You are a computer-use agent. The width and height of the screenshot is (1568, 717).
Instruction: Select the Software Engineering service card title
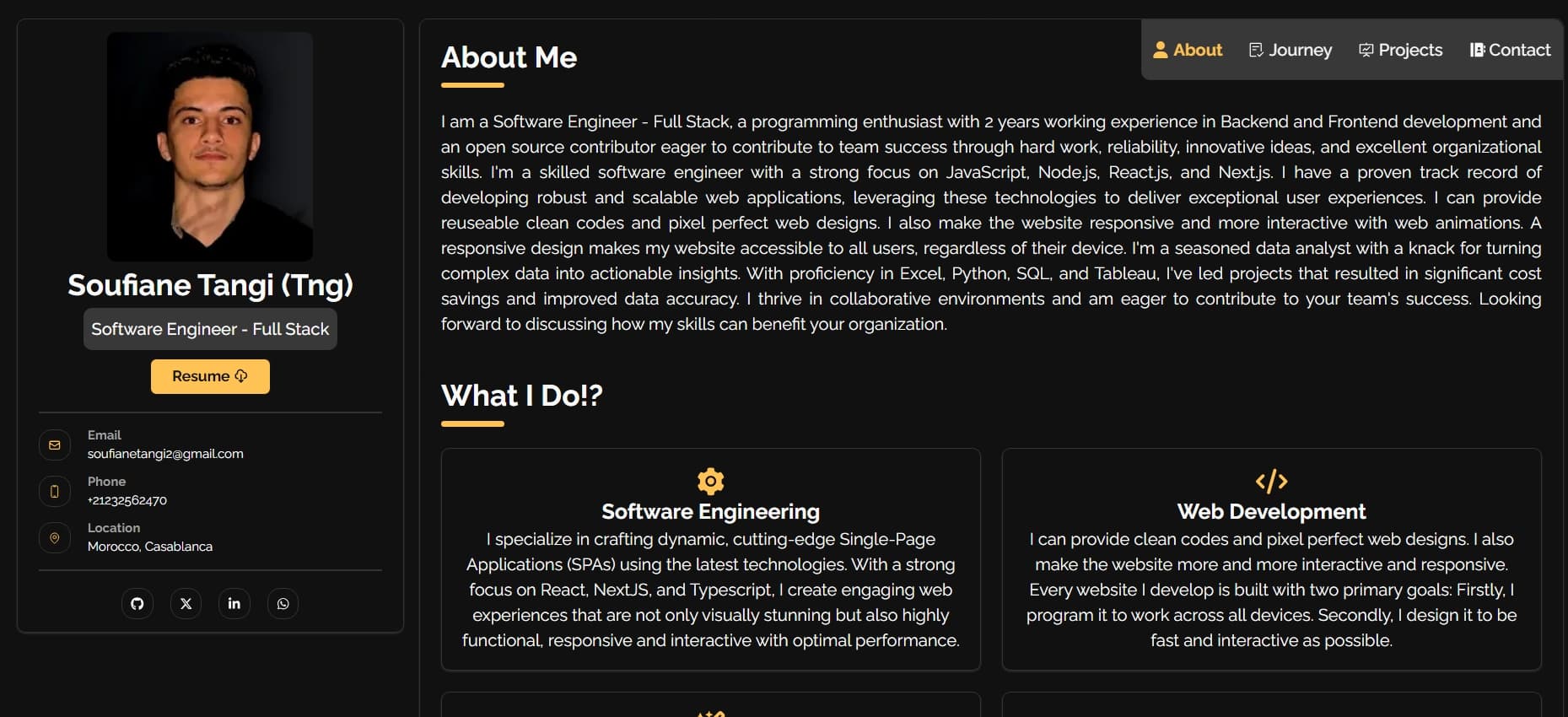(x=711, y=511)
